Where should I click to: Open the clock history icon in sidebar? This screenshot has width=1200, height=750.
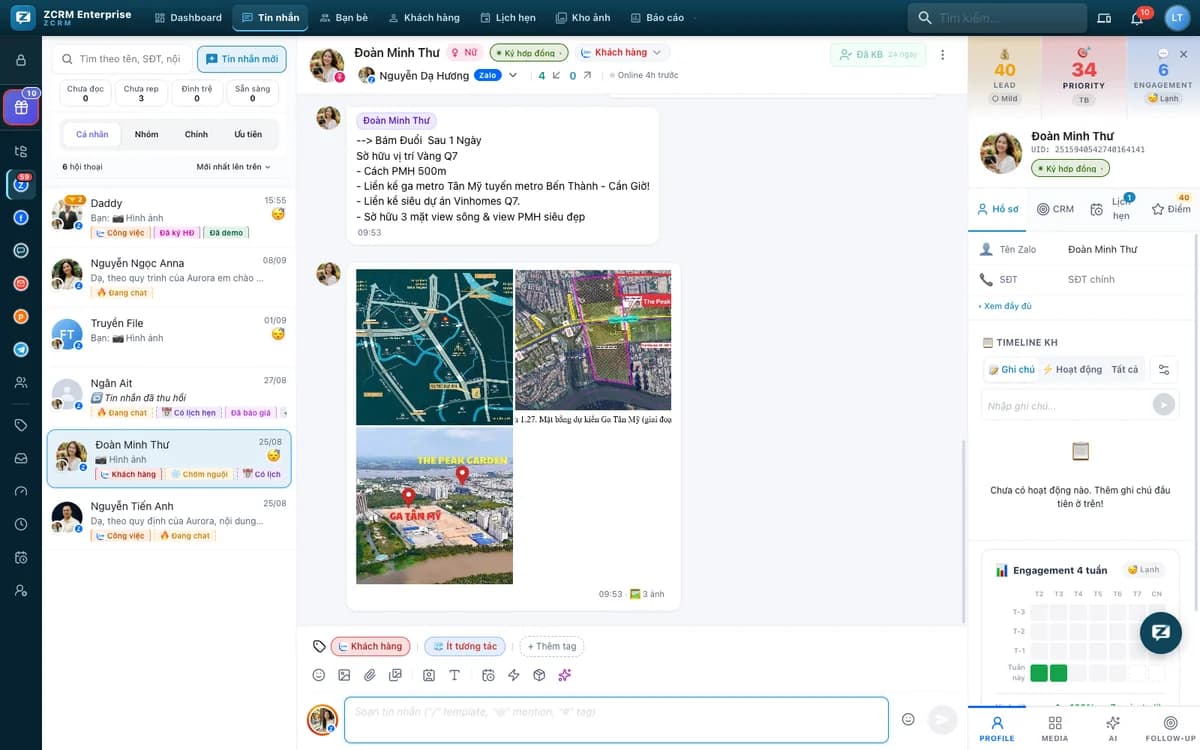point(21,524)
